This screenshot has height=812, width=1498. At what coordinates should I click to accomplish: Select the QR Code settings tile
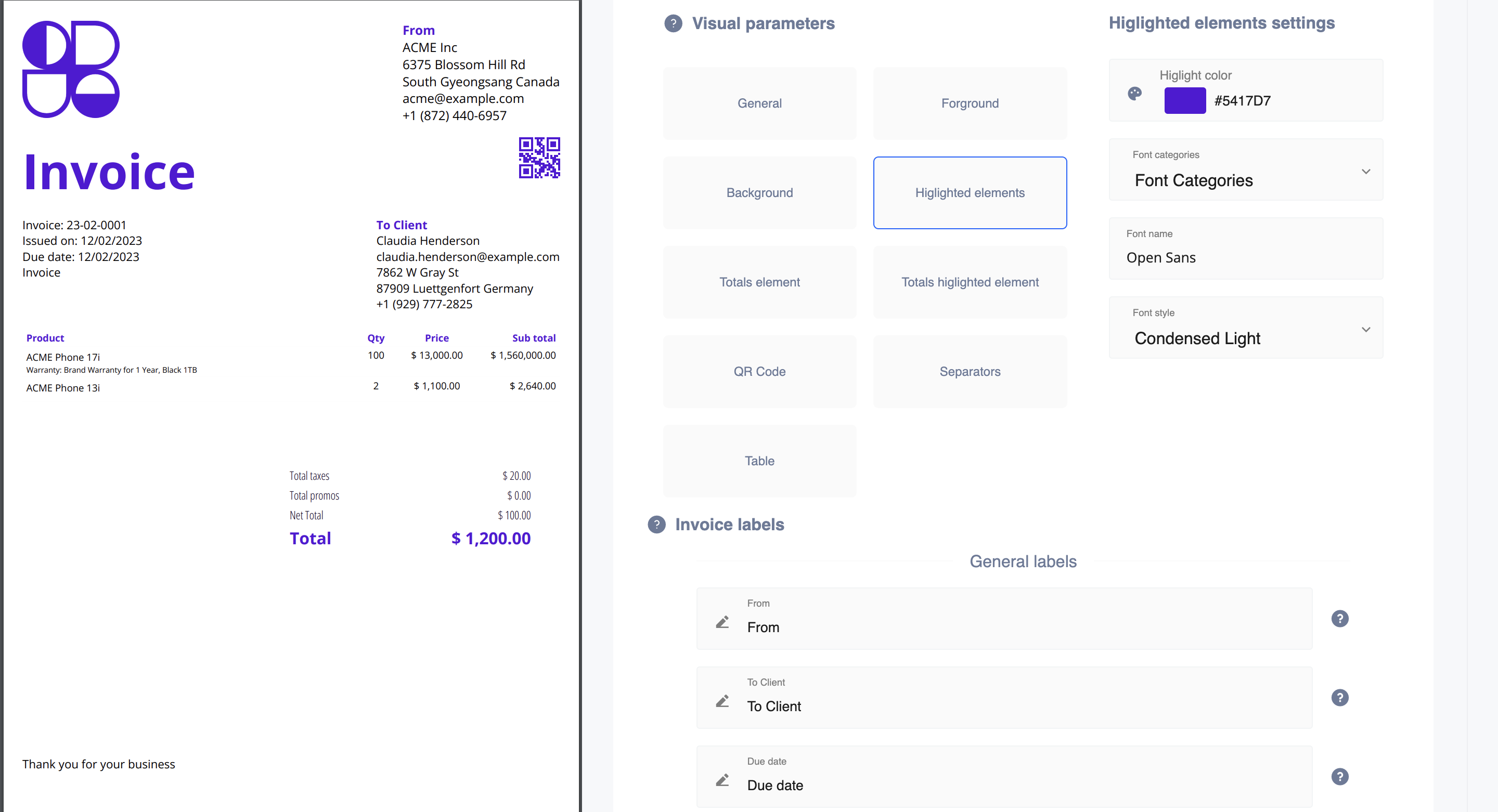point(759,372)
